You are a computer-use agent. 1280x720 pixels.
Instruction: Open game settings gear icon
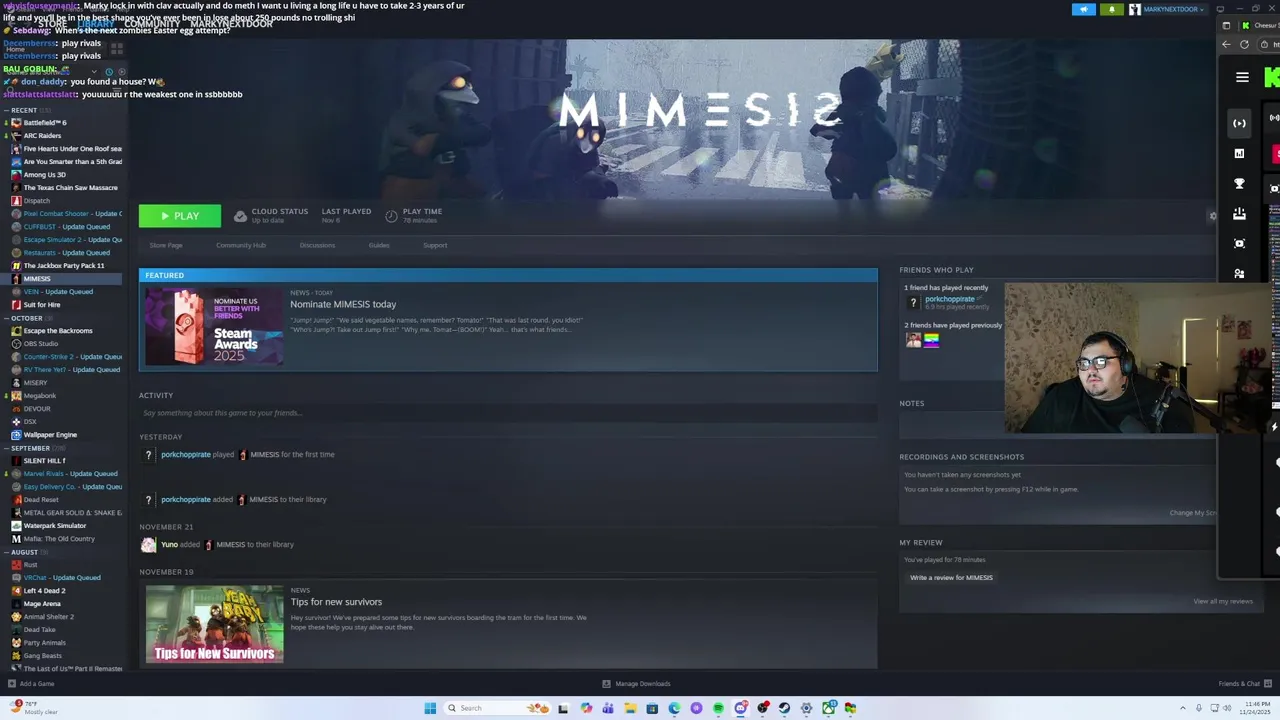click(x=1213, y=216)
